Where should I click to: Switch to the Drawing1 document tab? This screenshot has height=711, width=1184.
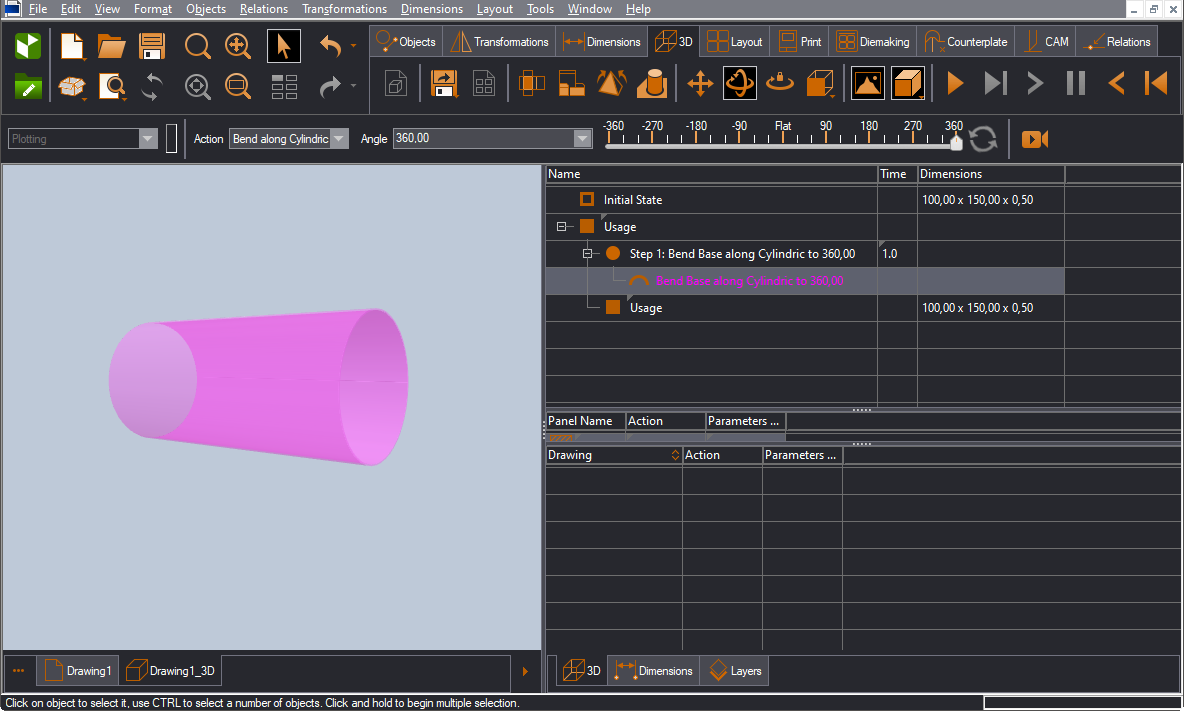[78, 671]
